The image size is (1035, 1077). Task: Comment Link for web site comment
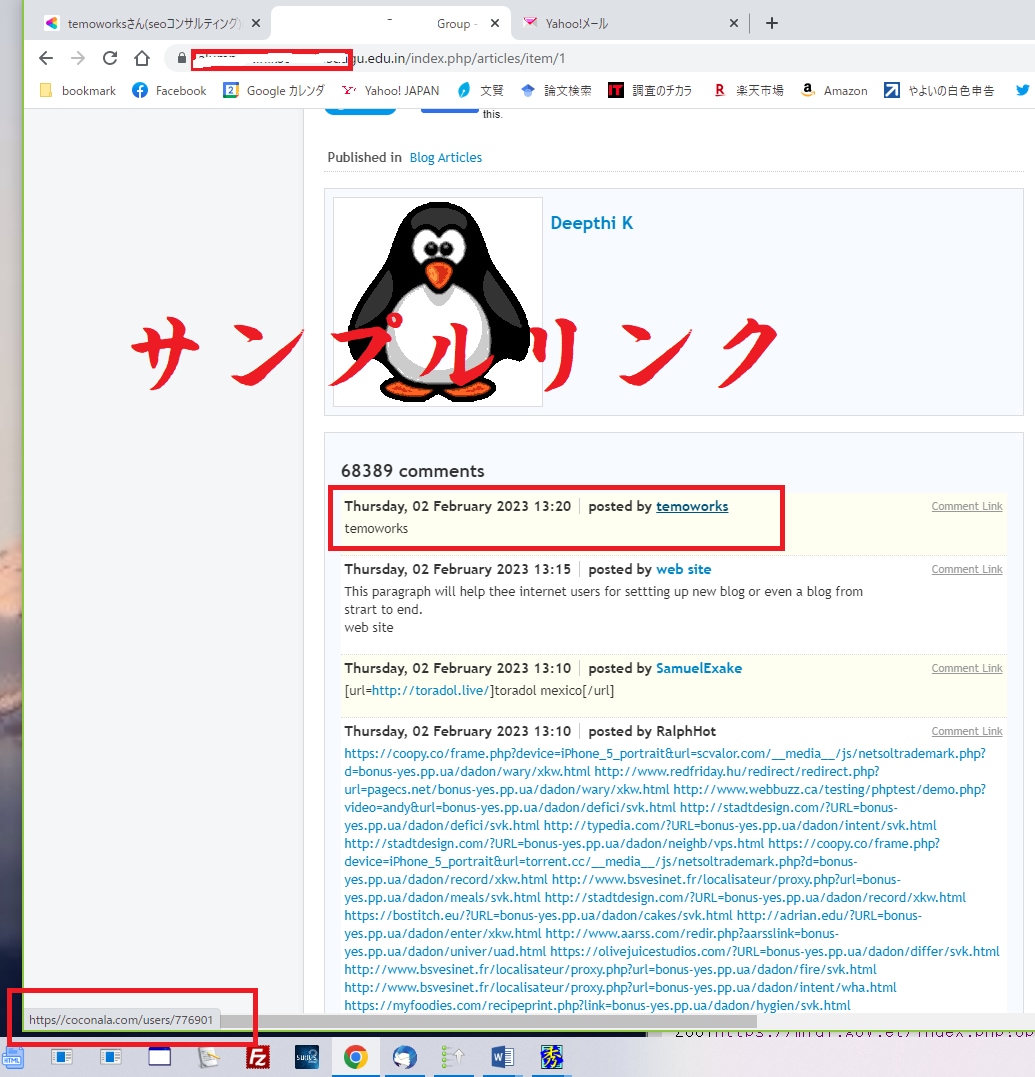pos(966,569)
